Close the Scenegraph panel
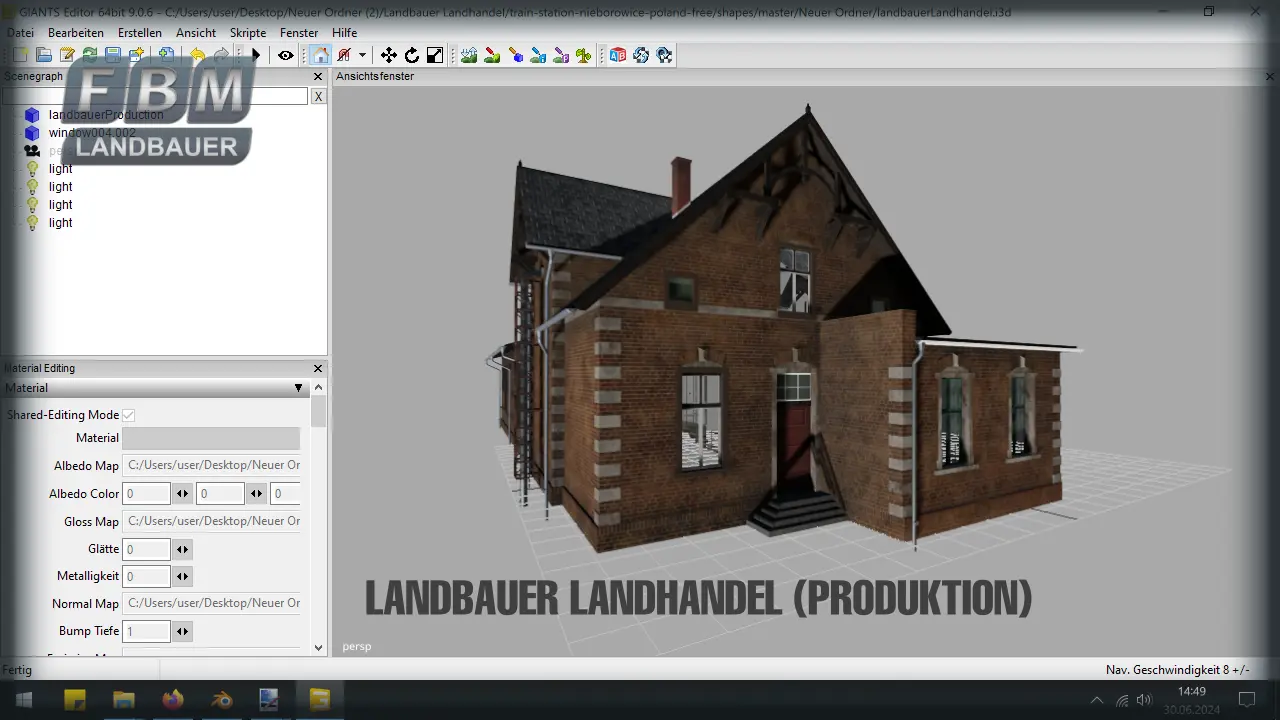The image size is (1280, 720). 318,76
